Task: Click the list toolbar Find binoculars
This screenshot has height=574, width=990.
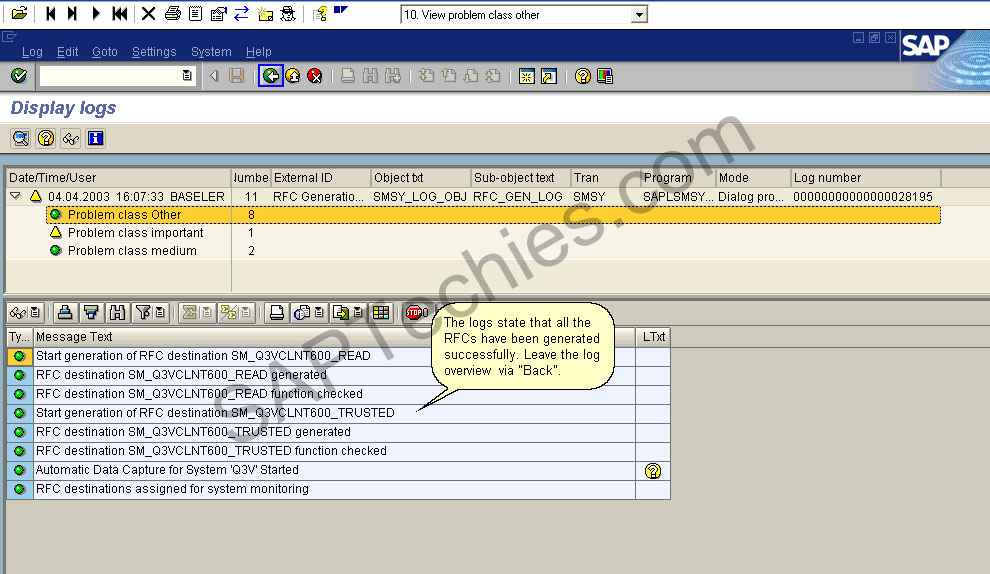Action: tap(117, 312)
